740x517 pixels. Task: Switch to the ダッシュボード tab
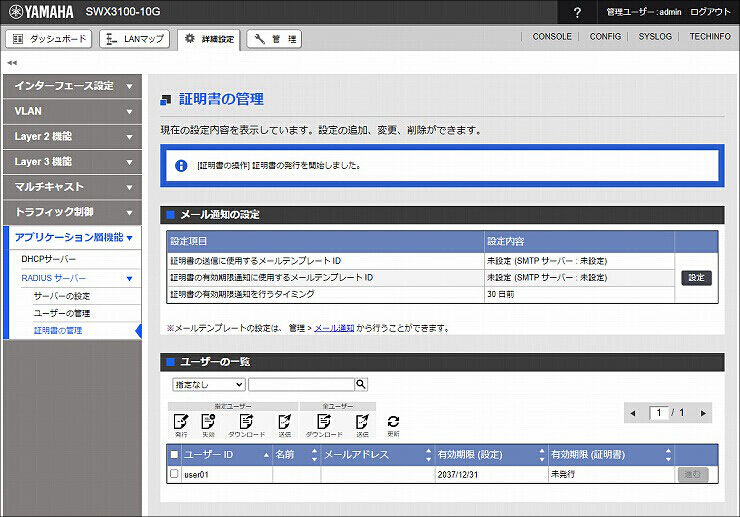pyautogui.click(x=49, y=39)
